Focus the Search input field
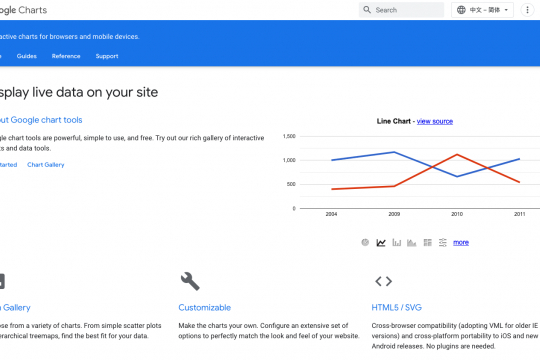The image size is (540, 360). coord(402,10)
